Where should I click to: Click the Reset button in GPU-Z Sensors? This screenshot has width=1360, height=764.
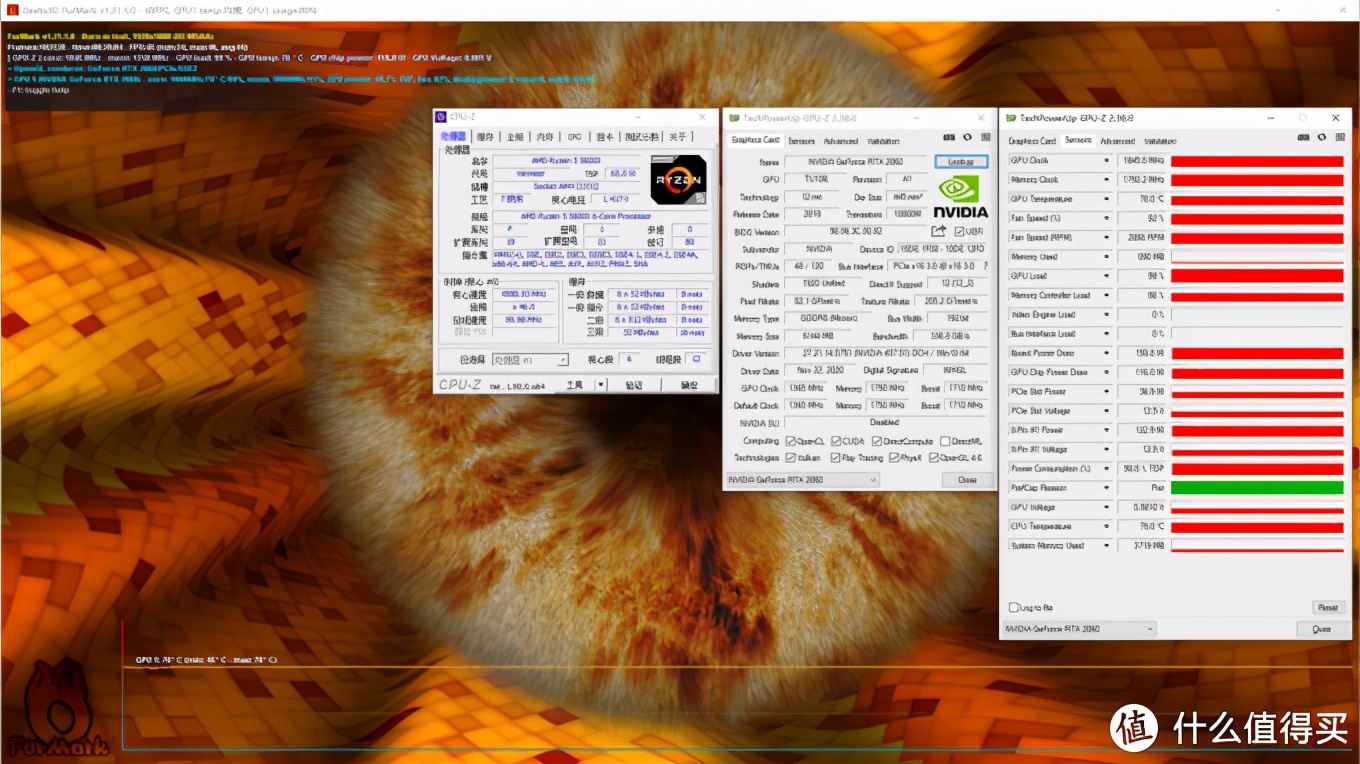click(x=1327, y=607)
